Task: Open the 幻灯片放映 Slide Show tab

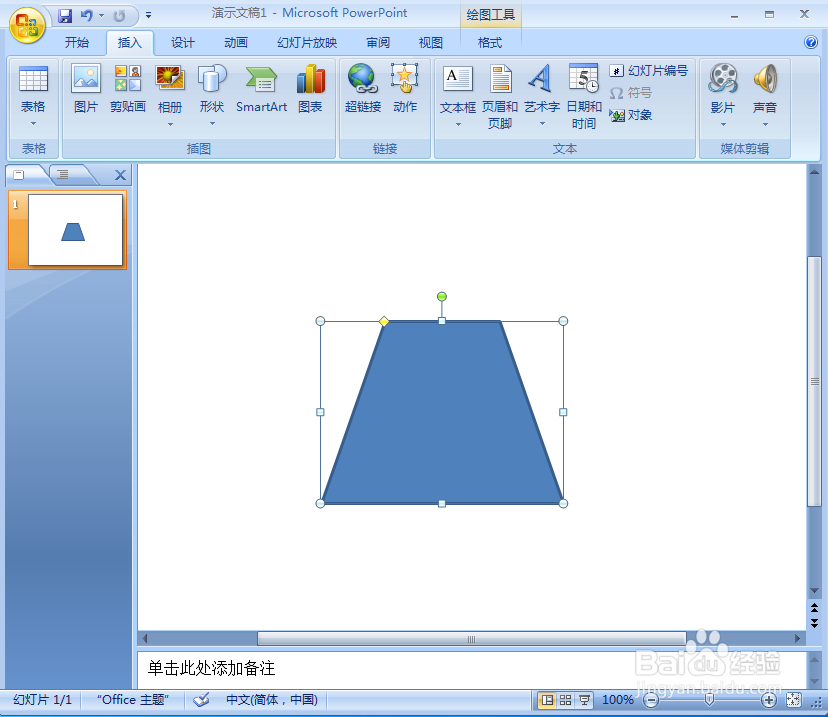Action: pos(307,43)
